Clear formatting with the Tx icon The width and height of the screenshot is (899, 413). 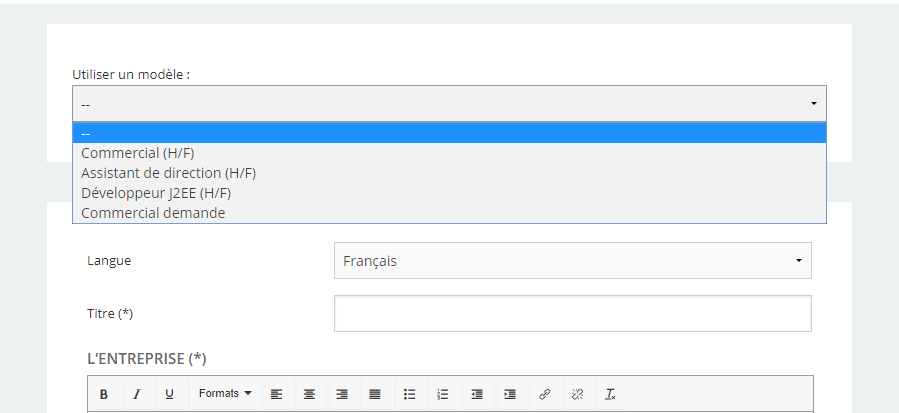(x=611, y=394)
